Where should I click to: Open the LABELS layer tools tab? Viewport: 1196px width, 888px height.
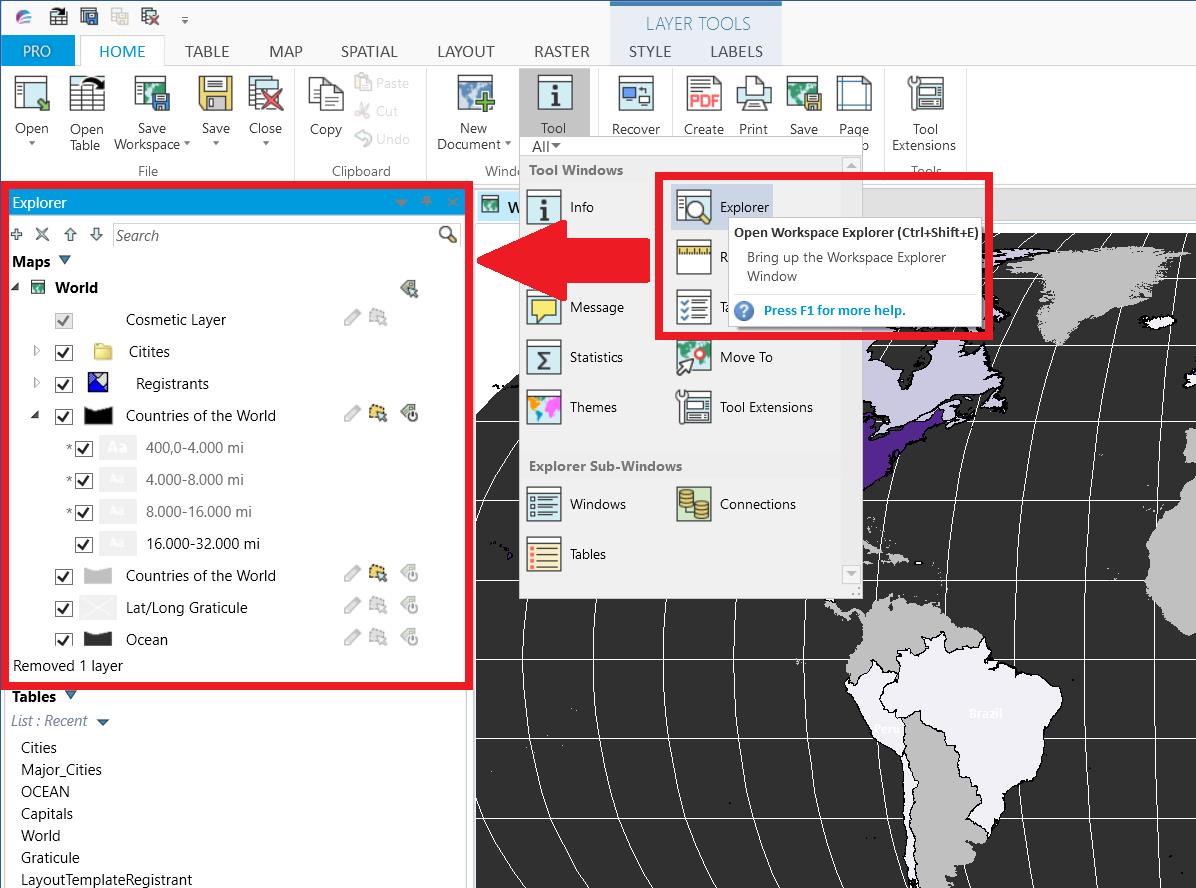coord(736,51)
